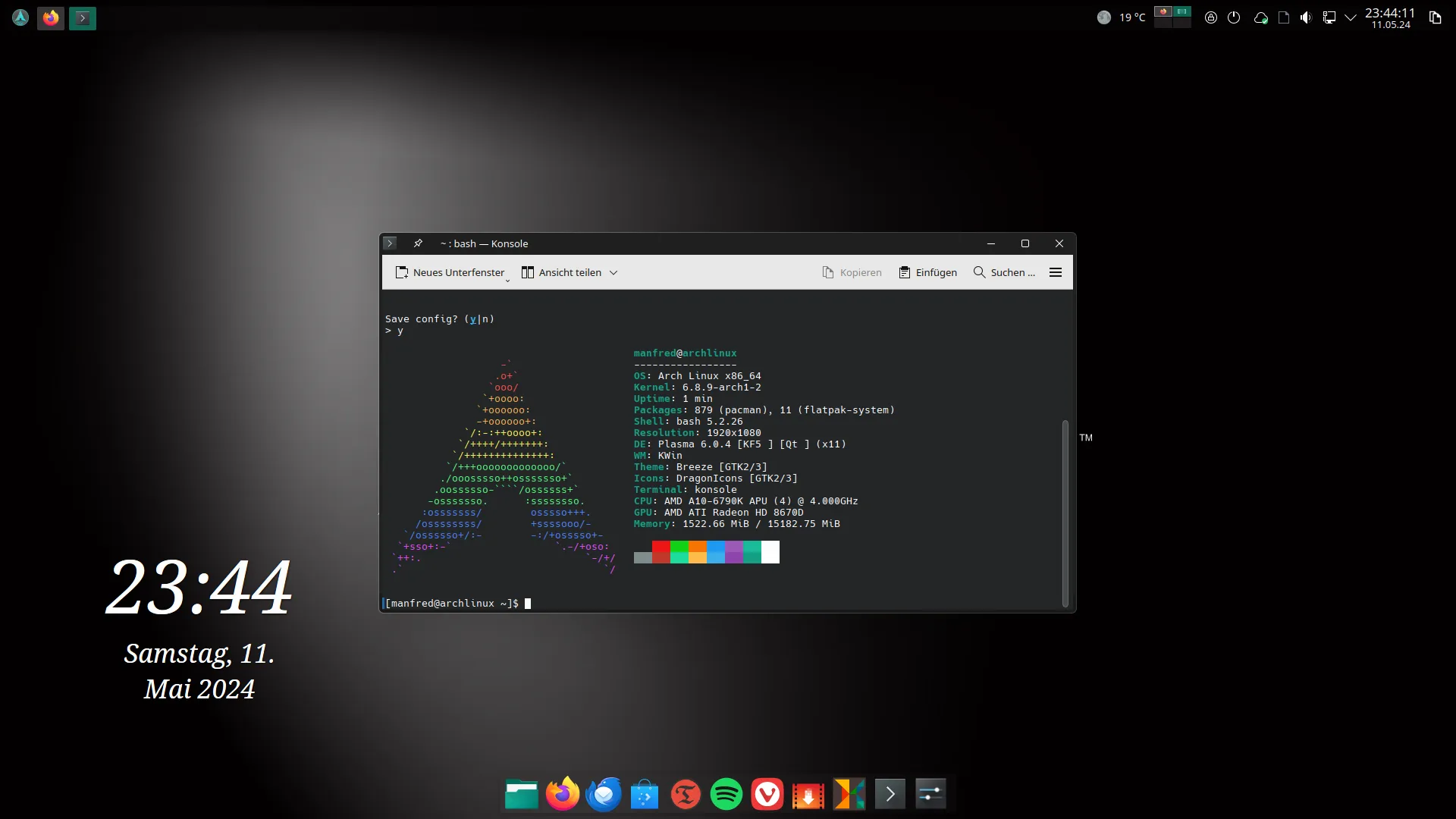Click the Einfügen paste button
1456x819 pixels.
click(x=927, y=272)
